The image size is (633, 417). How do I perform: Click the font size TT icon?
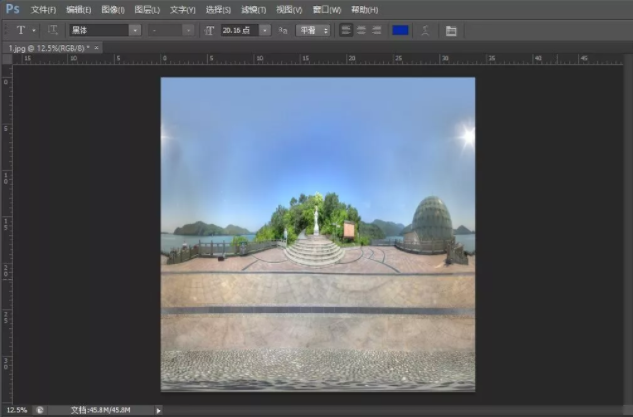click(x=209, y=31)
